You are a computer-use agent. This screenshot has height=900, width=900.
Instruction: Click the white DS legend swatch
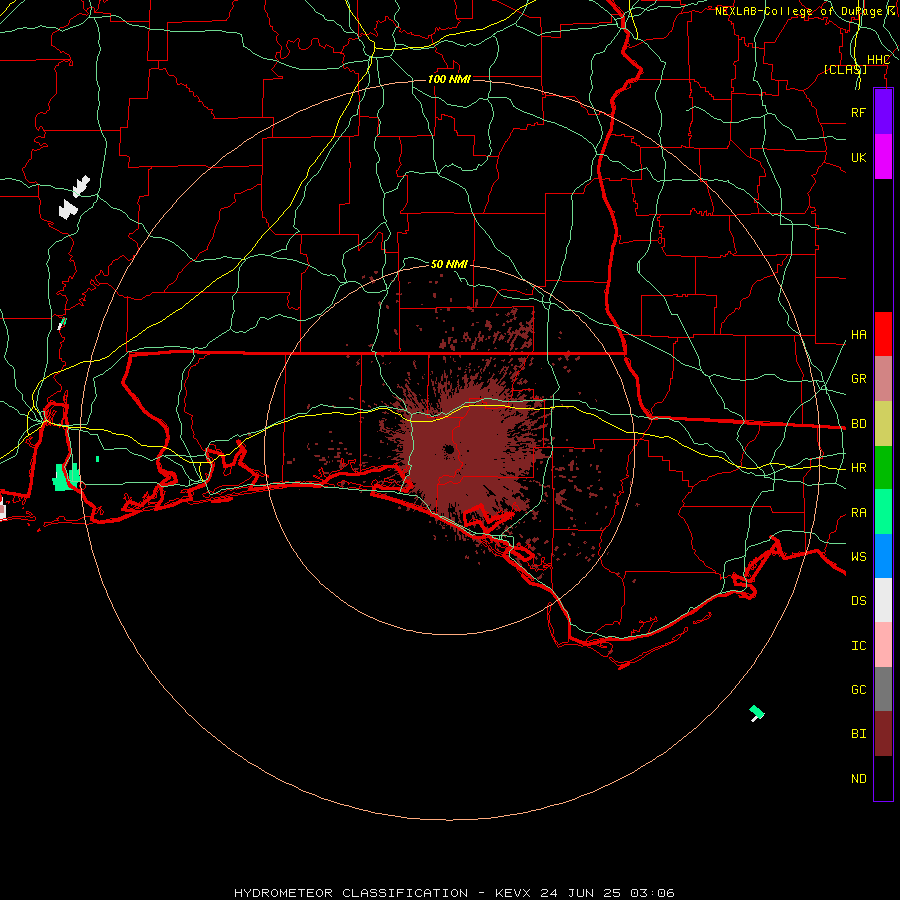pos(883,600)
